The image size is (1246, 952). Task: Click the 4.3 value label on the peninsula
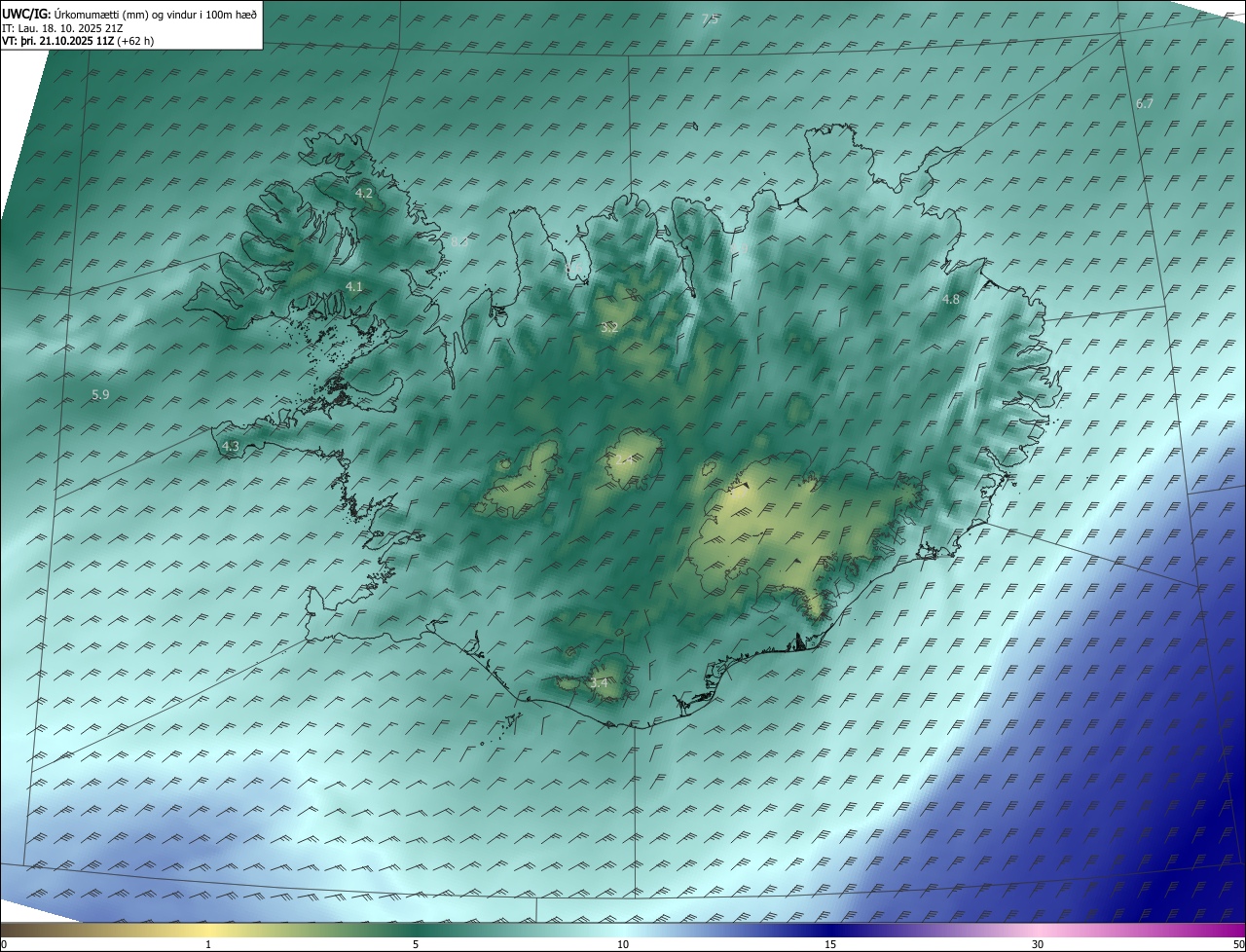click(x=231, y=446)
